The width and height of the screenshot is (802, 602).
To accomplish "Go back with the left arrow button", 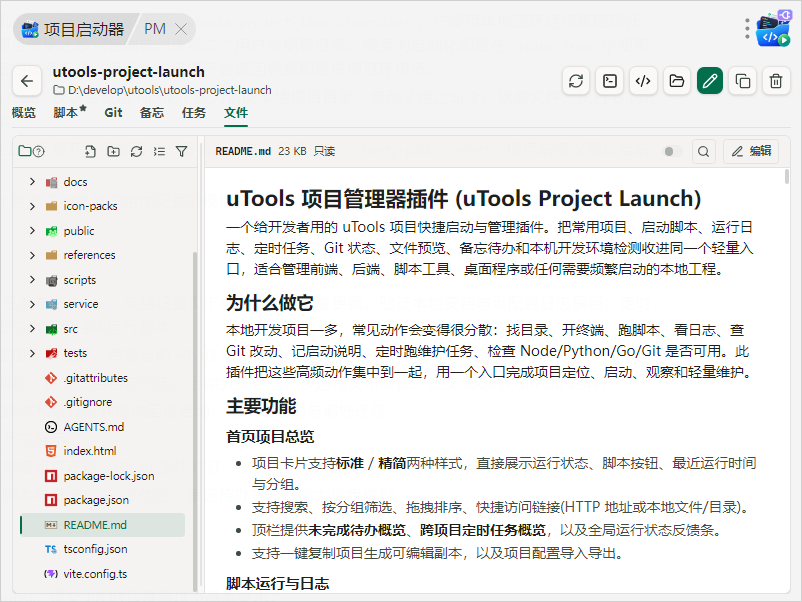I will point(27,81).
